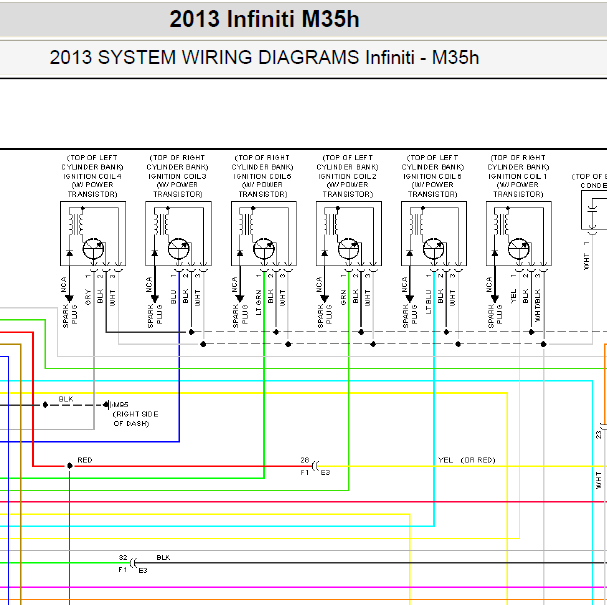This screenshot has width=607, height=605.
Task: Click the SPARK PLUG label under coil 2
Action: 325,316
